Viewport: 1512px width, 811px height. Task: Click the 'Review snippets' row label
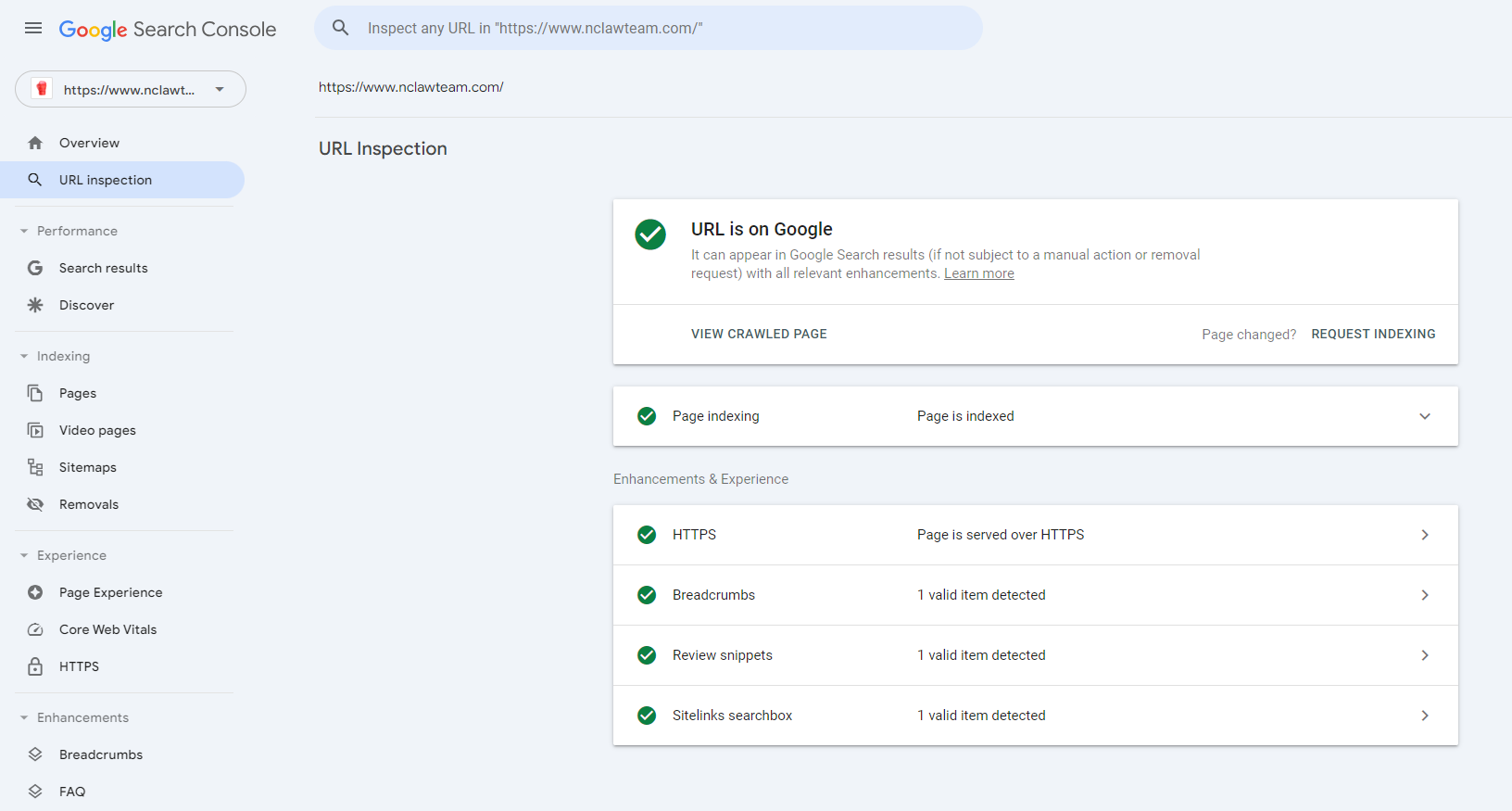[x=723, y=655]
